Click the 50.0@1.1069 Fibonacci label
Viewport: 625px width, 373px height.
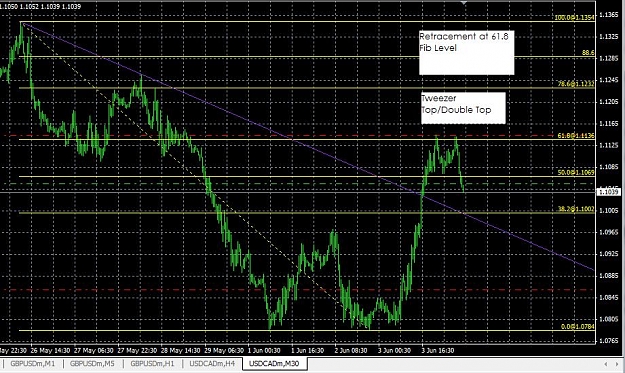576,173
